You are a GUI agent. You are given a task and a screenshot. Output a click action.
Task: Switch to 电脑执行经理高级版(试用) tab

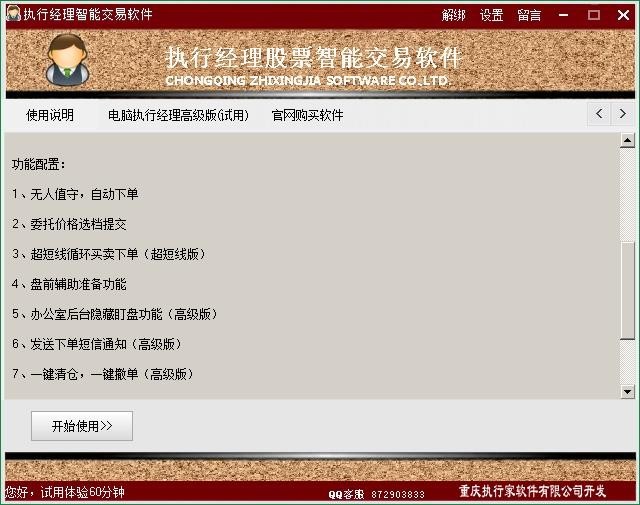click(178, 115)
